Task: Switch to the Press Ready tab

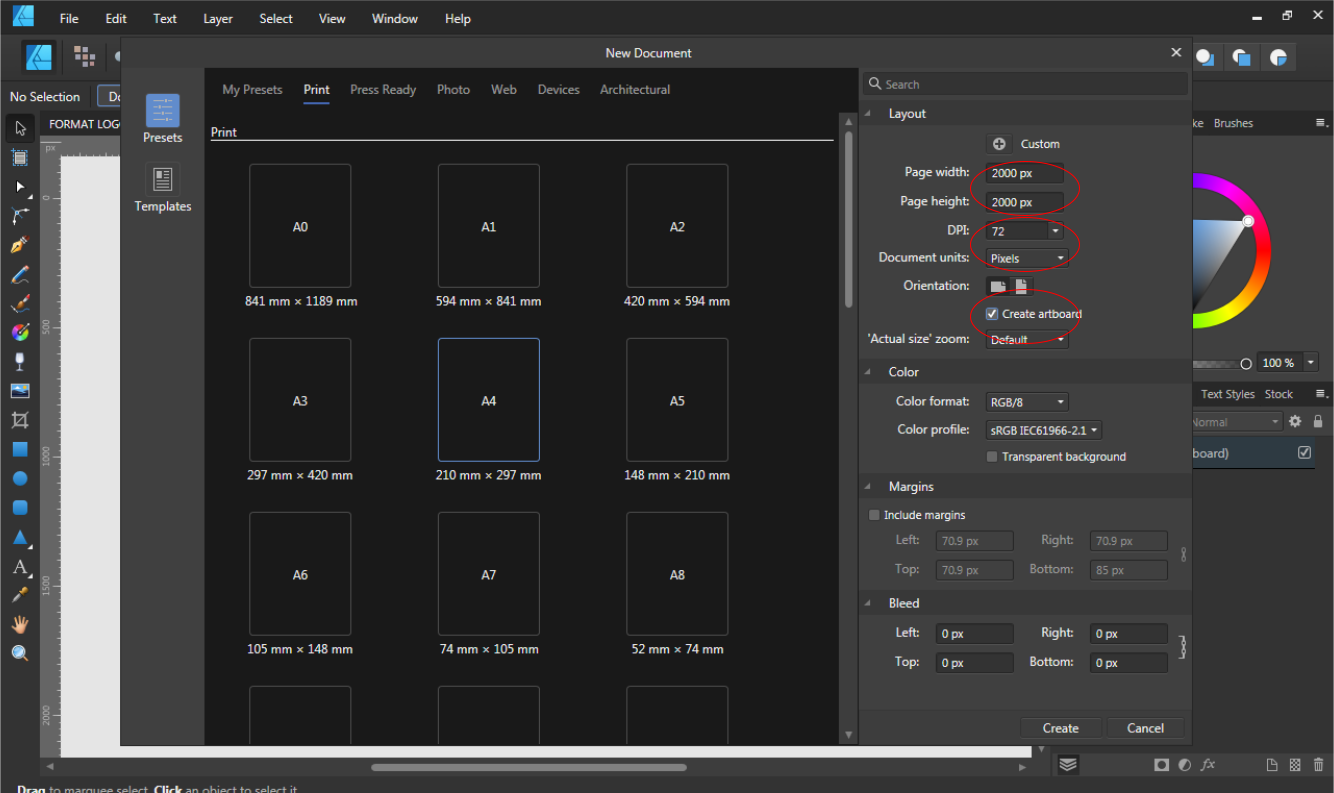Action: pyautogui.click(x=383, y=89)
